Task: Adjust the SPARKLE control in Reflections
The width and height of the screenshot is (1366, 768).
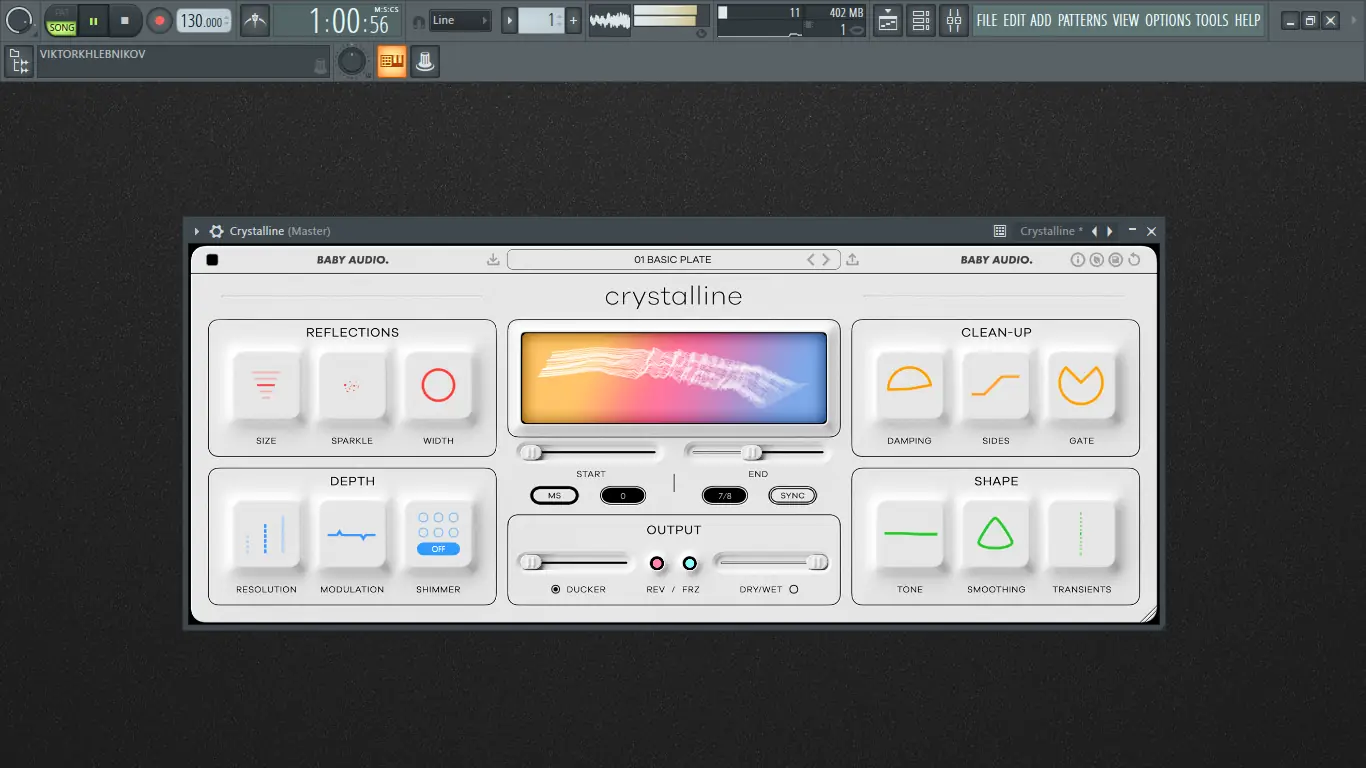Action: pyautogui.click(x=352, y=385)
